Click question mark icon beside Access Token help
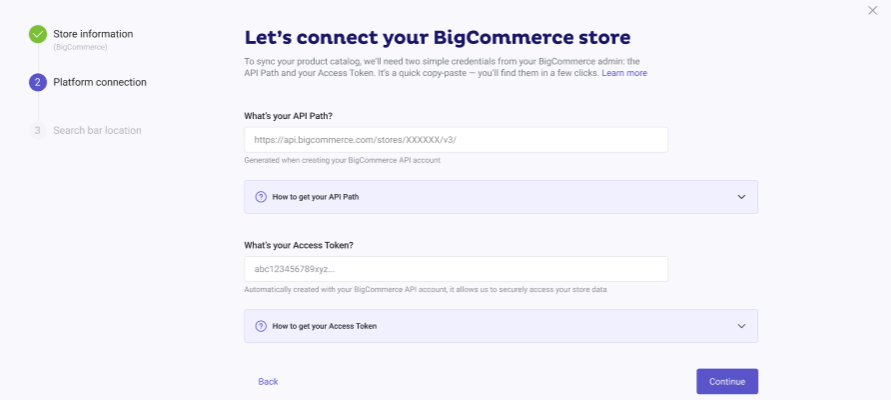This screenshot has height=400, width=891. pyautogui.click(x=261, y=326)
